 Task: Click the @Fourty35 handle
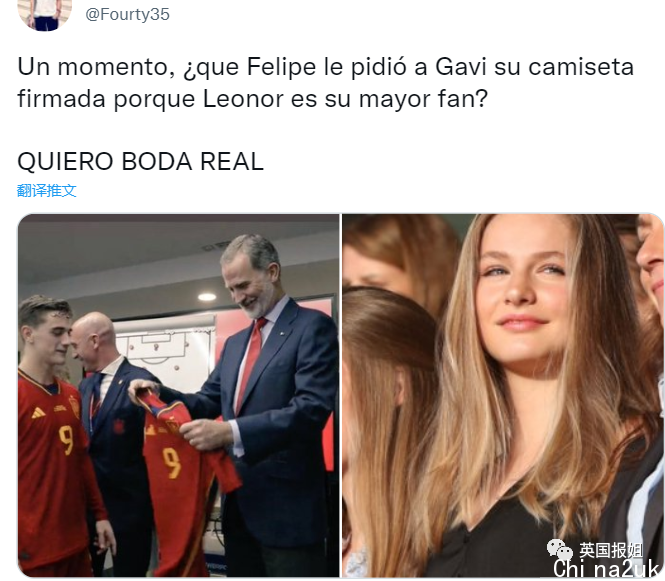[127, 14]
